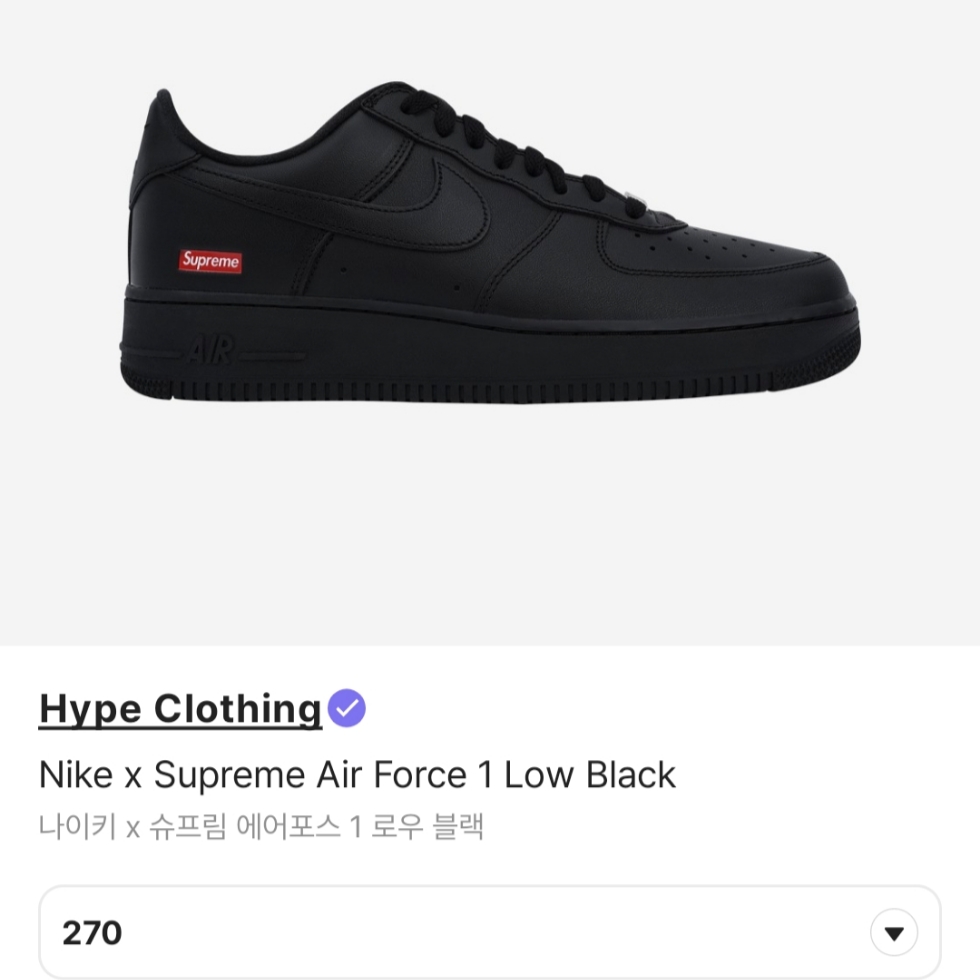980x980 pixels.
Task: Click the sneaker's side panel leather
Action: click(x=400, y=269)
